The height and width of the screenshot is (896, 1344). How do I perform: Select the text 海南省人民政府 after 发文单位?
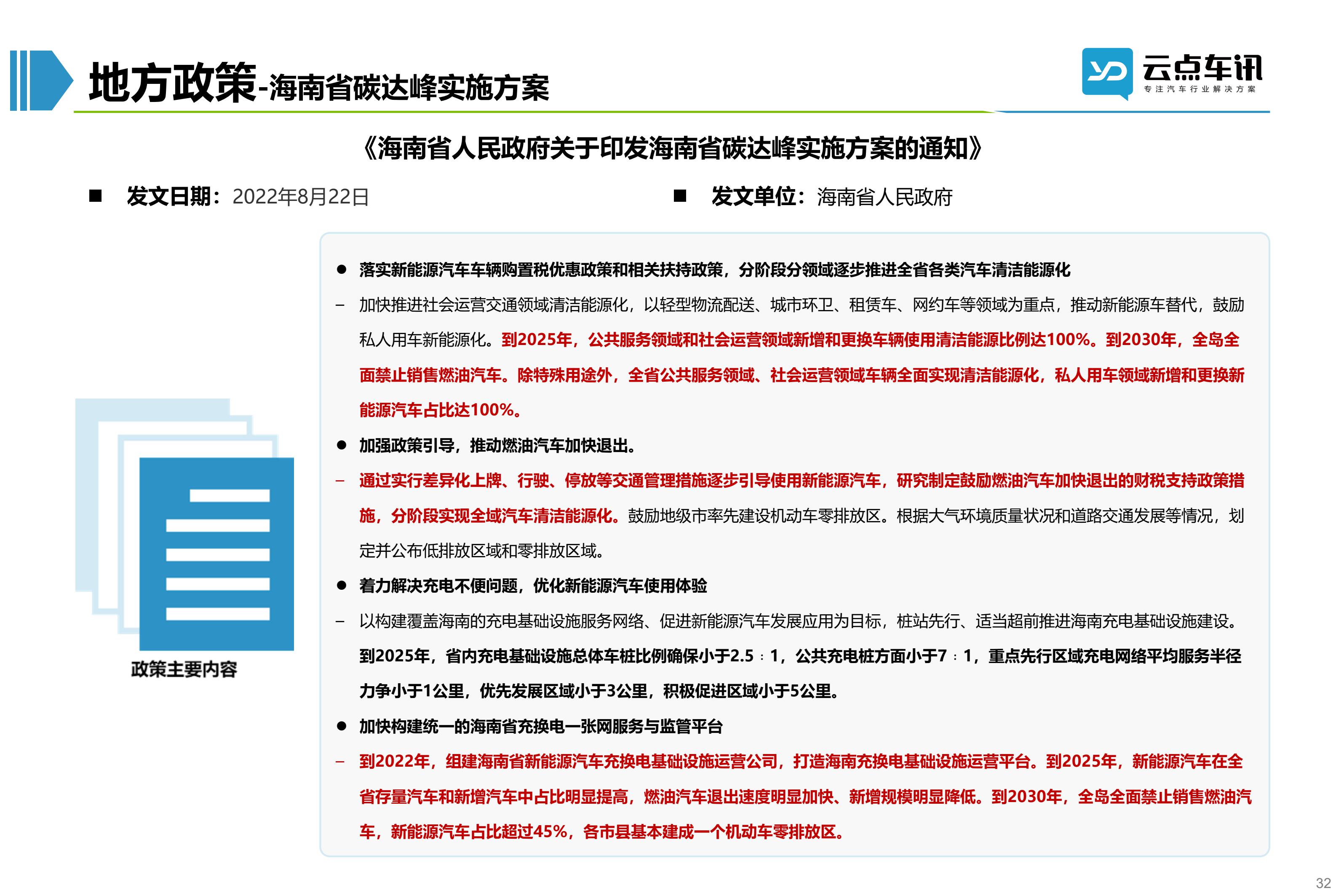885,197
